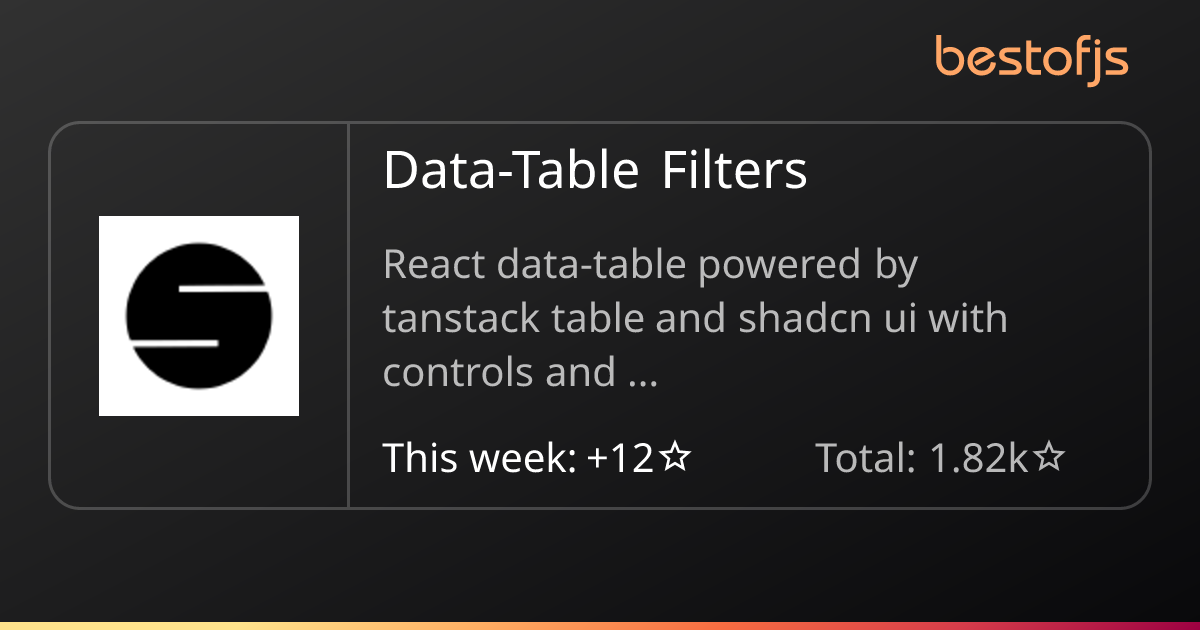The width and height of the screenshot is (1200, 630).
Task: Click the ellipsis ending the description
Action: coord(641,373)
